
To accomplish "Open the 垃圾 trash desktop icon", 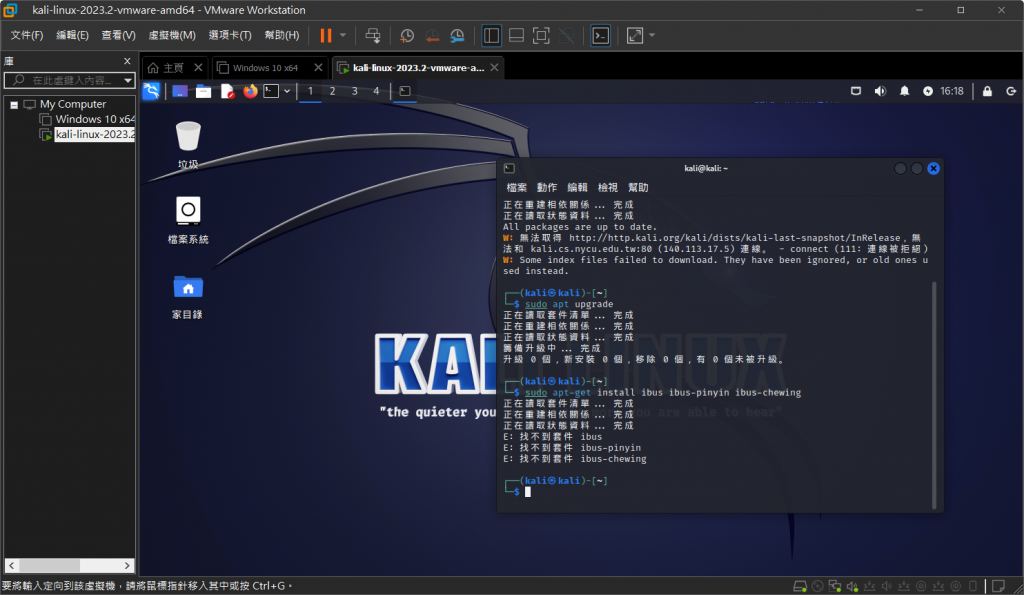I will point(188,144).
